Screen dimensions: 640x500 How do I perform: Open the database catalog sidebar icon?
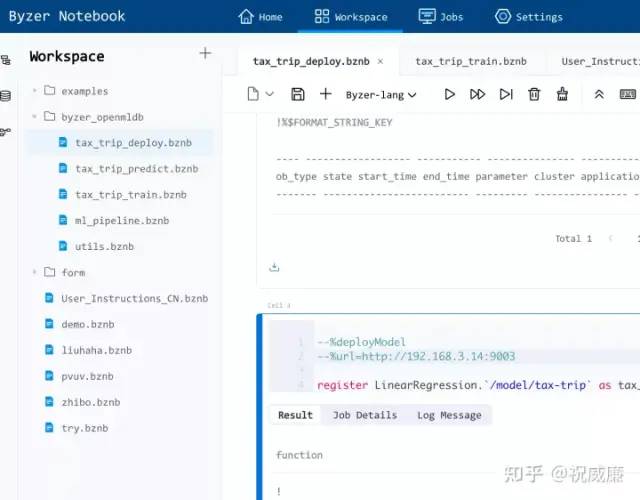click(6, 96)
